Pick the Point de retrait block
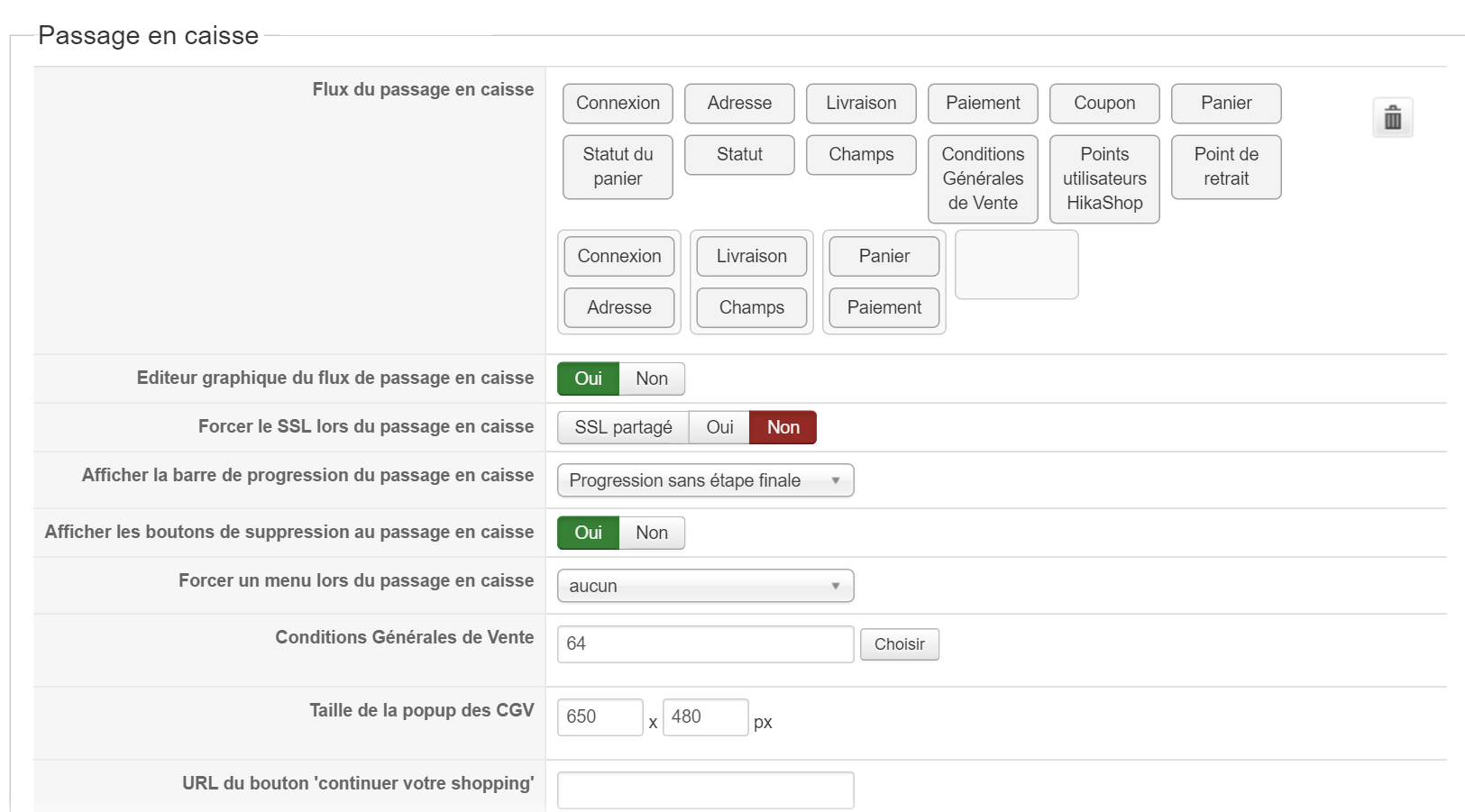This screenshot has height=812, width=1465. (1226, 167)
